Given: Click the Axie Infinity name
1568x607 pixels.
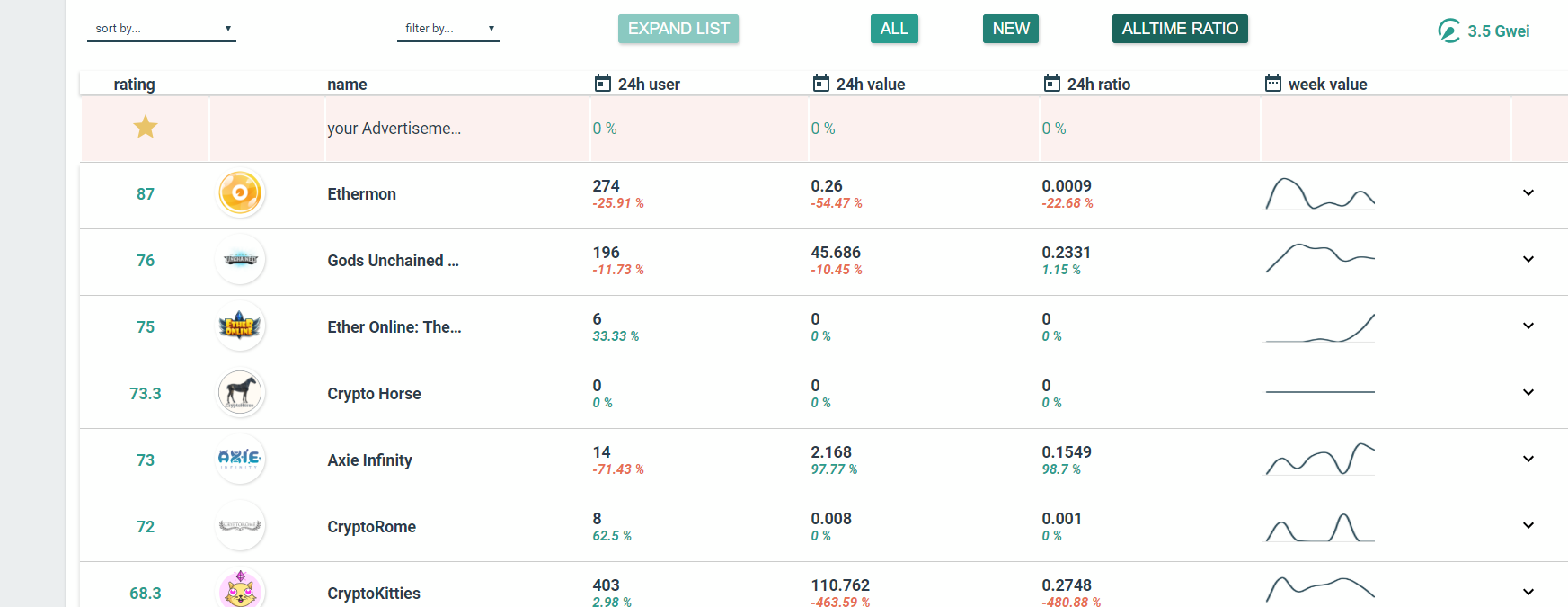Looking at the screenshot, I should coord(369,460).
